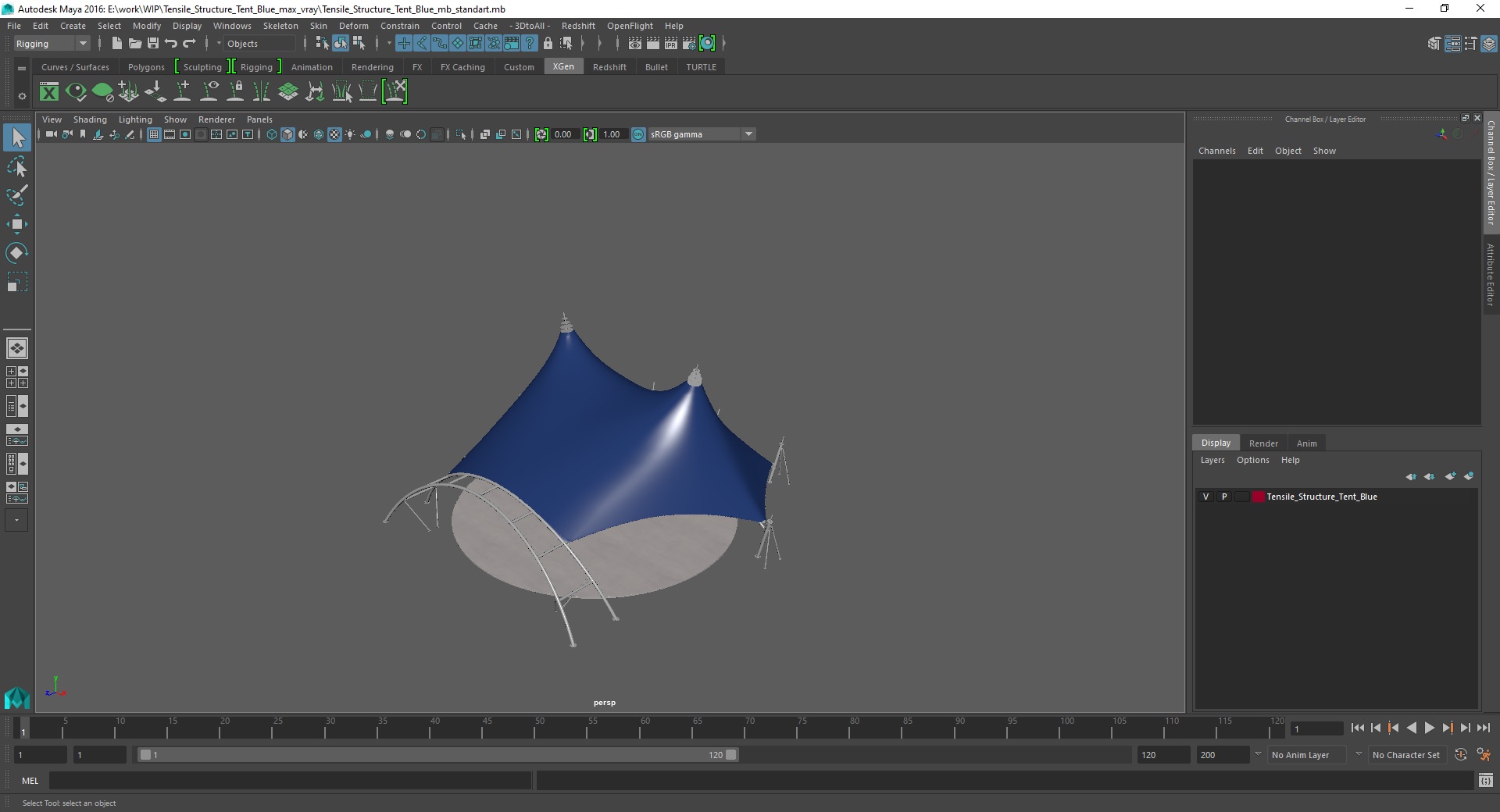
Task: Create a new empty layer icon
Action: pos(1451,476)
